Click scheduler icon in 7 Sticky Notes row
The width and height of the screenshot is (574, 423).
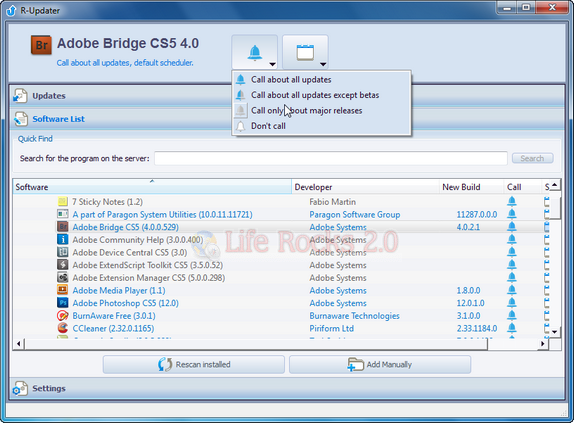pyautogui.click(x=547, y=201)
